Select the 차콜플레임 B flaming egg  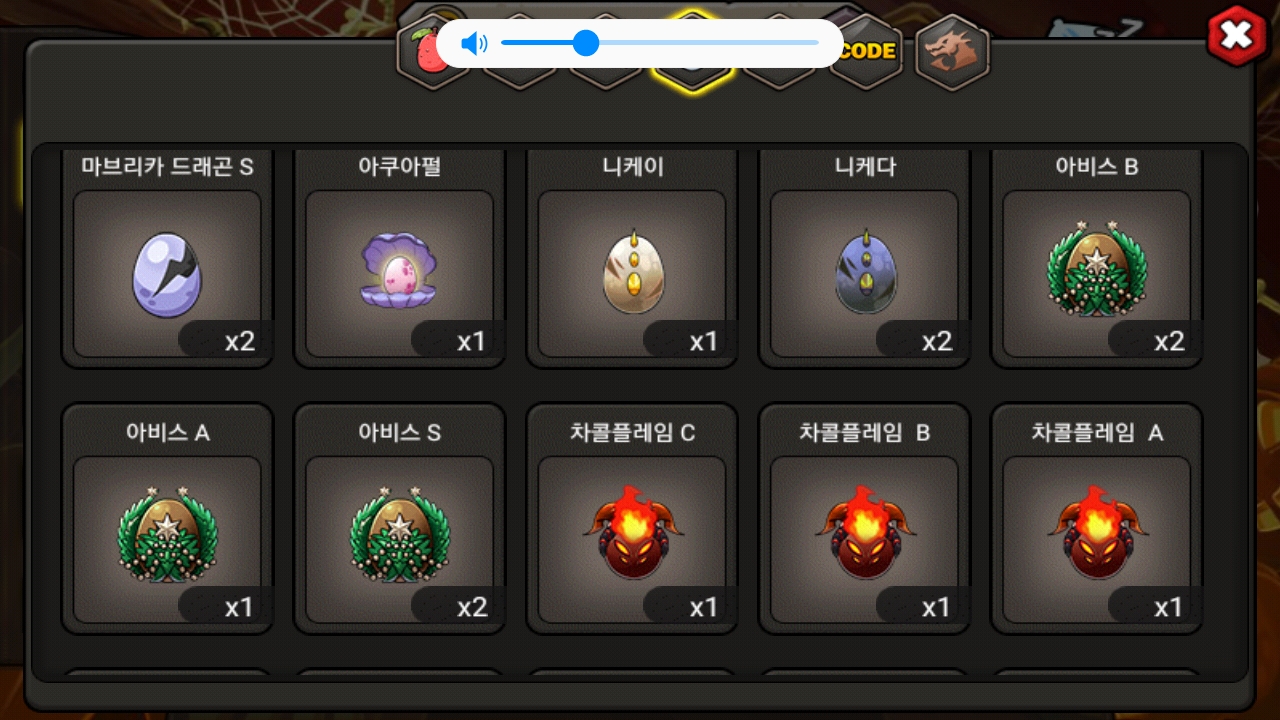click(864, 533)
